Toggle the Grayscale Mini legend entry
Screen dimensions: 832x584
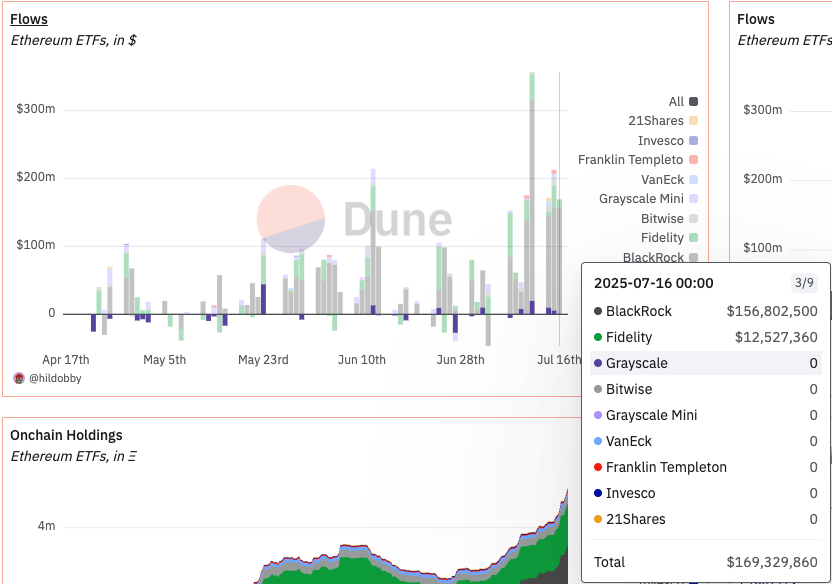648,198
